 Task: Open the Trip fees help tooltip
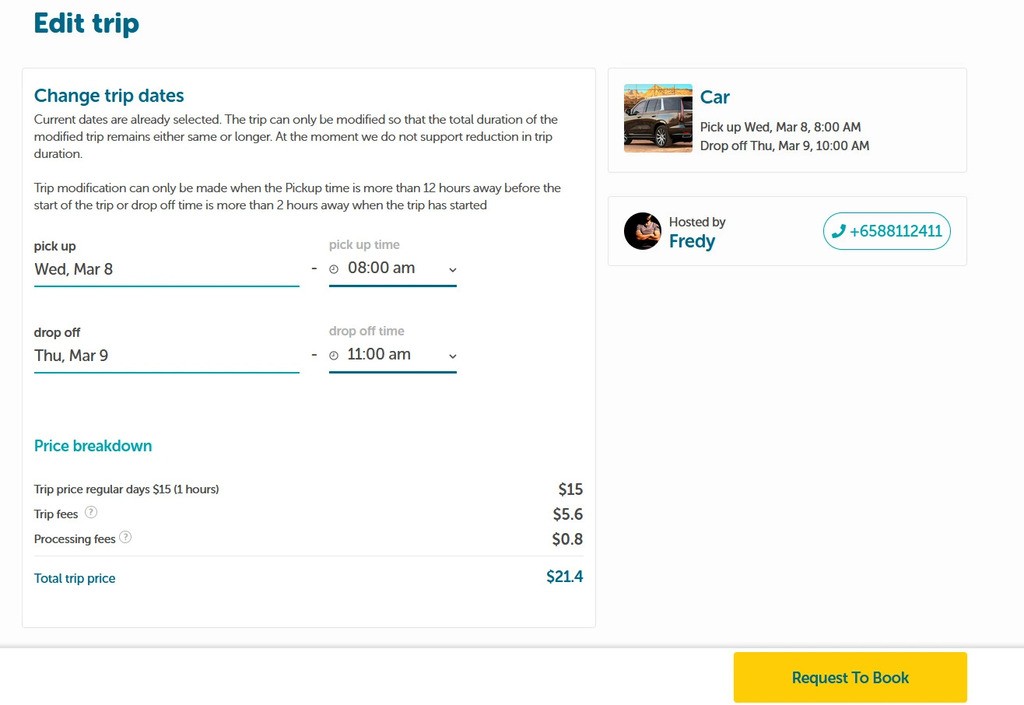[90, 513]
